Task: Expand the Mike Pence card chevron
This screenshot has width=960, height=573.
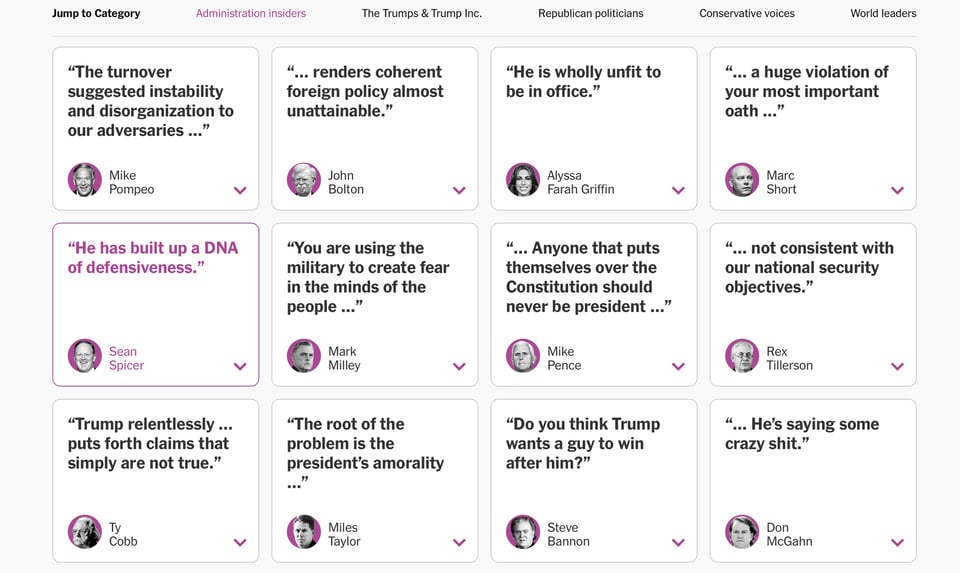Action: 678,366
